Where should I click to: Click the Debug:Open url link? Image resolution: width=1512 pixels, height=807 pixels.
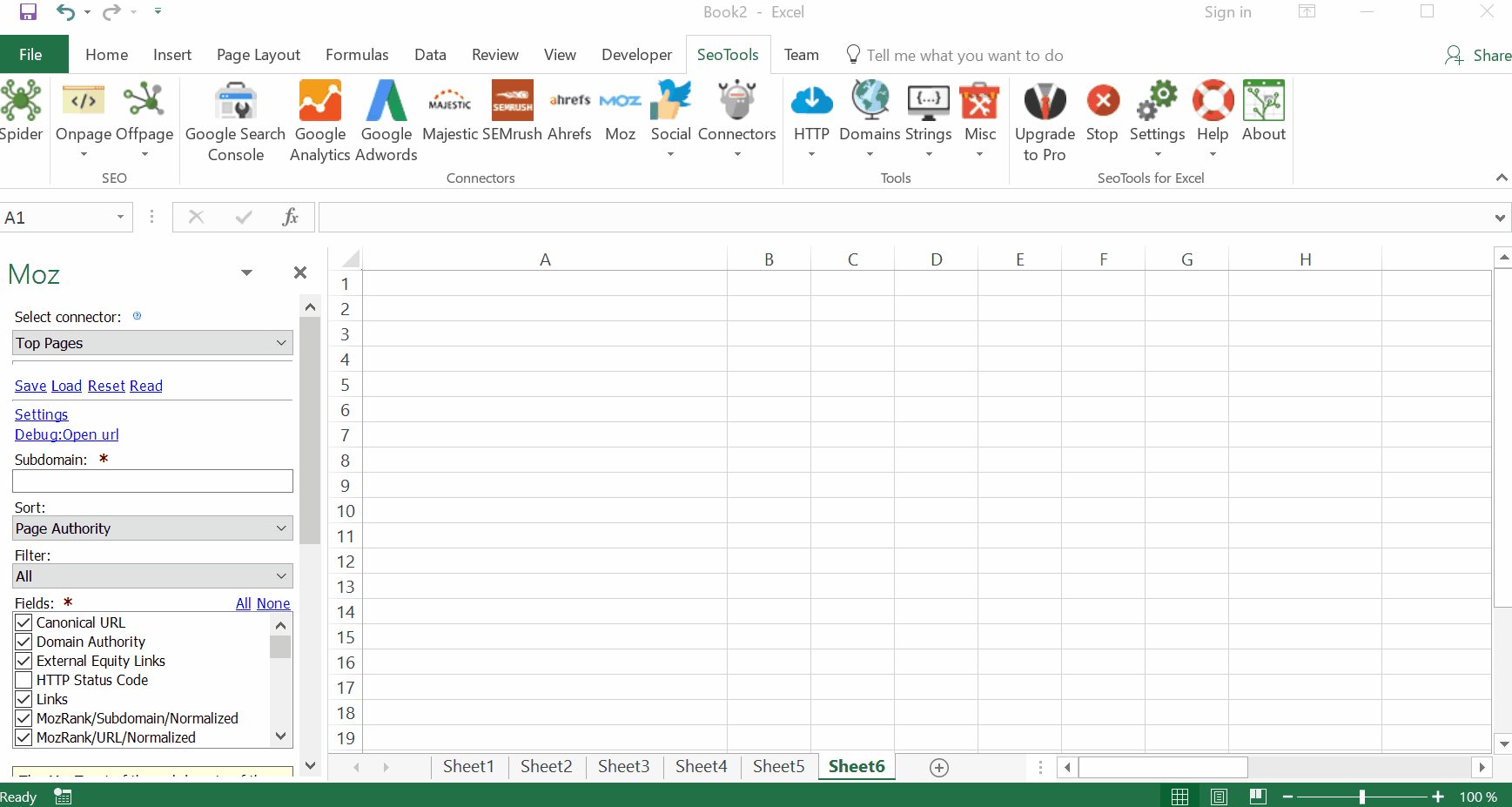point(66,434)
